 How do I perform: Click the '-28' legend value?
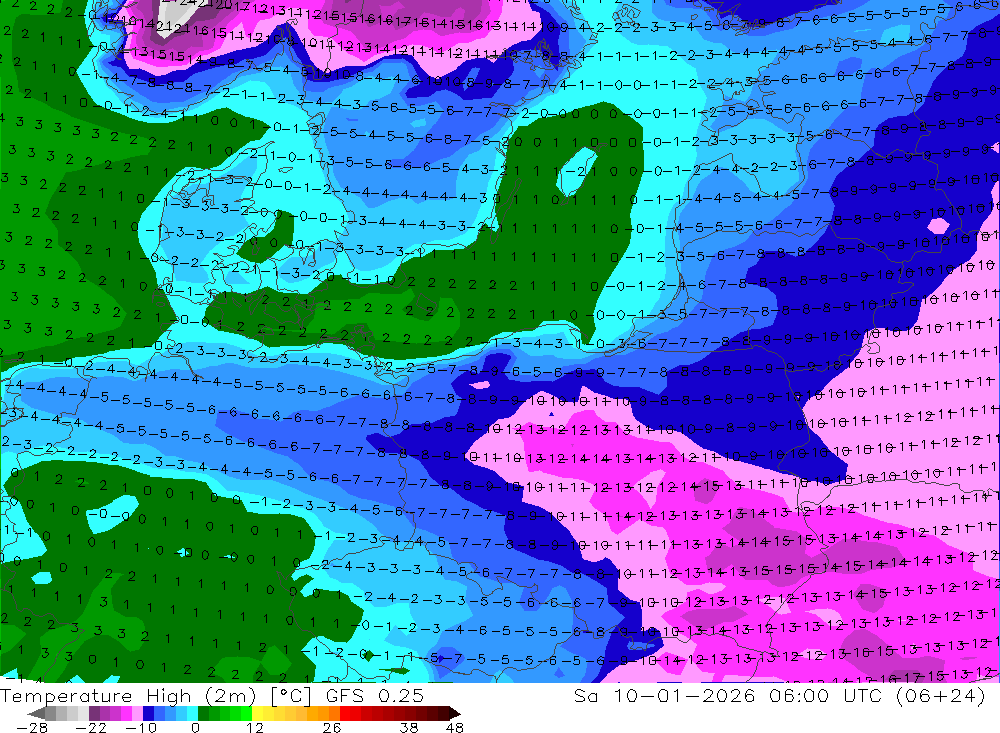point(31,727)
